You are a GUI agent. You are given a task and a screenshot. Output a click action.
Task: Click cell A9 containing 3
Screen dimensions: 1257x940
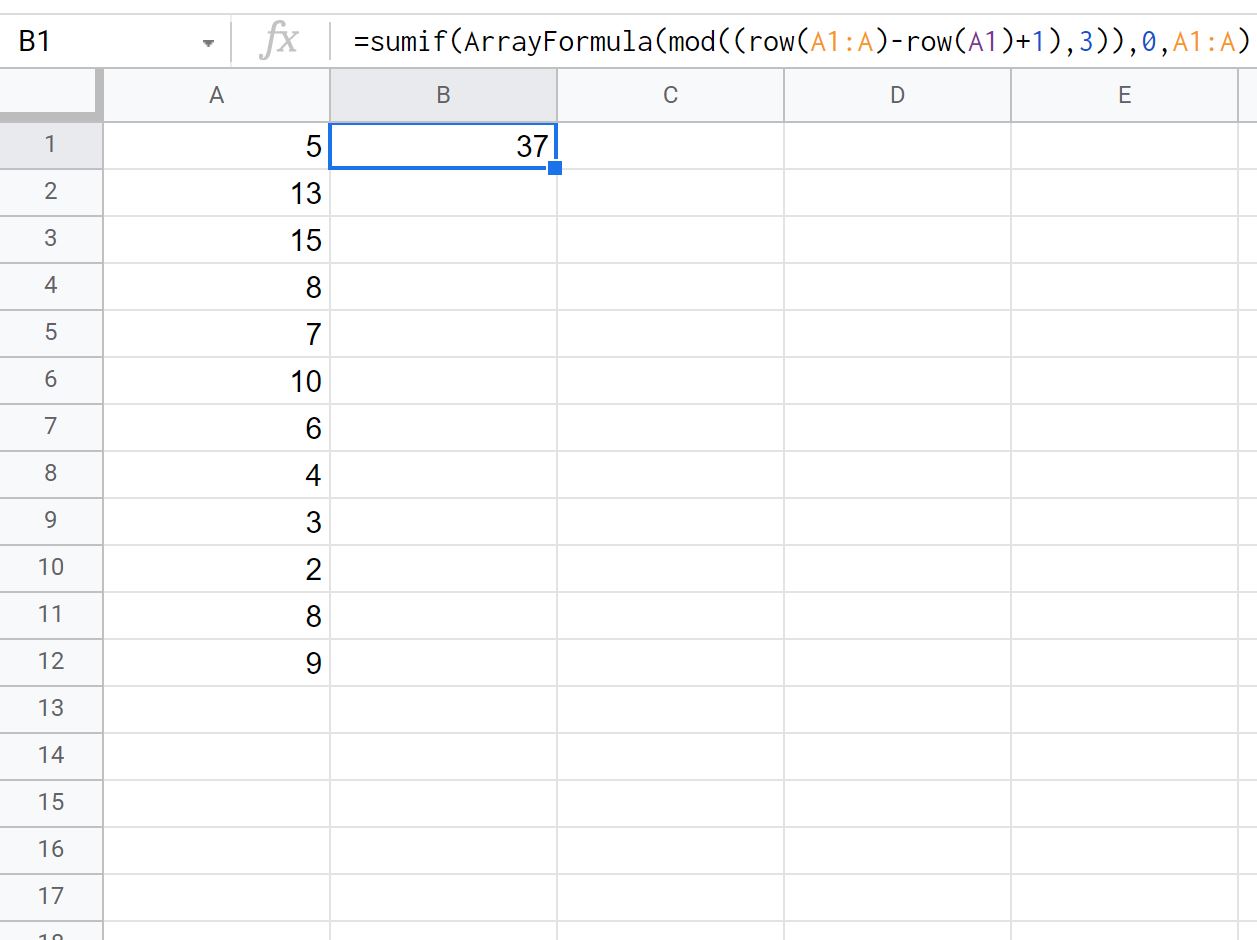(217, 522)
